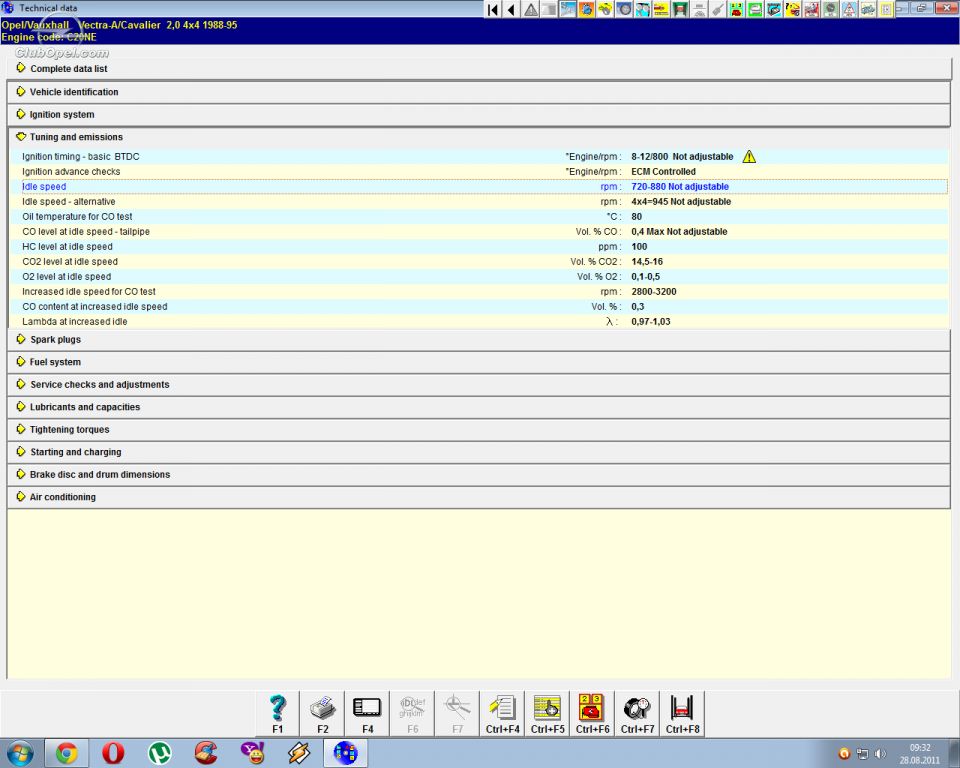Open uTorrent from the taskbar
The width and height of the screenshot is (960, 768).
[160, 753]
